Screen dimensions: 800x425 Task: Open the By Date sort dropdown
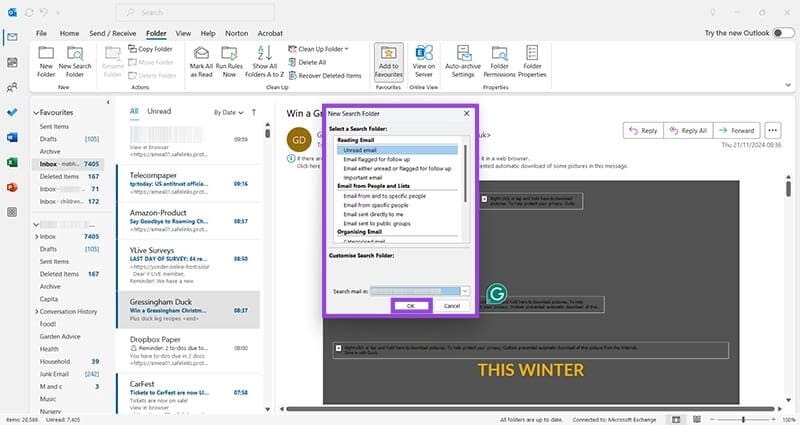(x=229, y=112)
